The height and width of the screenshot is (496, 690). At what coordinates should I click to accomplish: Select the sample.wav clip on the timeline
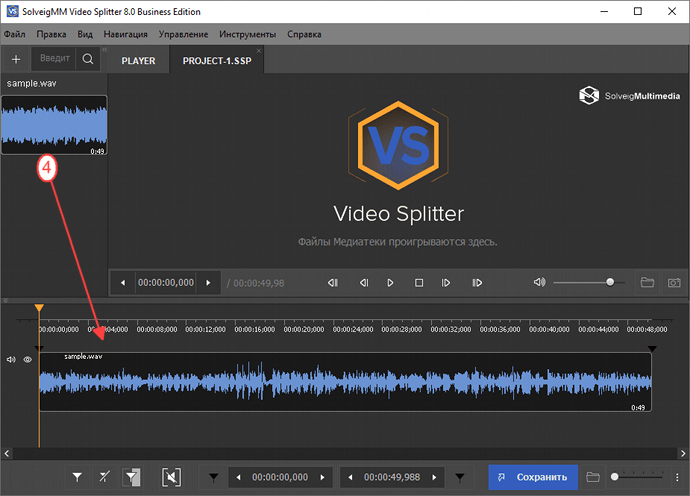coord(345,382)
